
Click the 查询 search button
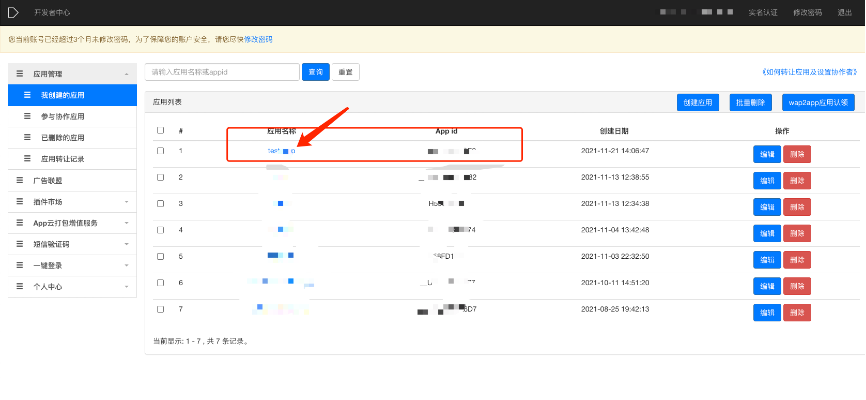pyautogui.click(x=316, y=72)
